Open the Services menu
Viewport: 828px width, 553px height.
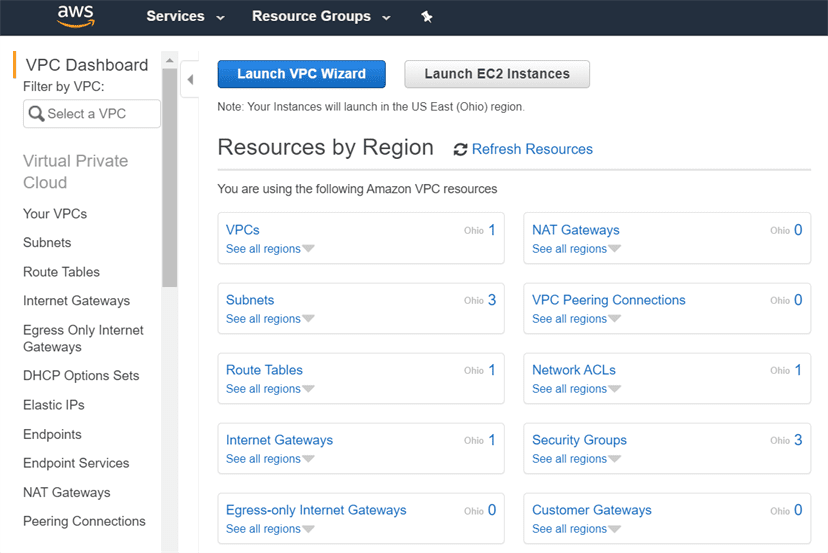point(185,16)
